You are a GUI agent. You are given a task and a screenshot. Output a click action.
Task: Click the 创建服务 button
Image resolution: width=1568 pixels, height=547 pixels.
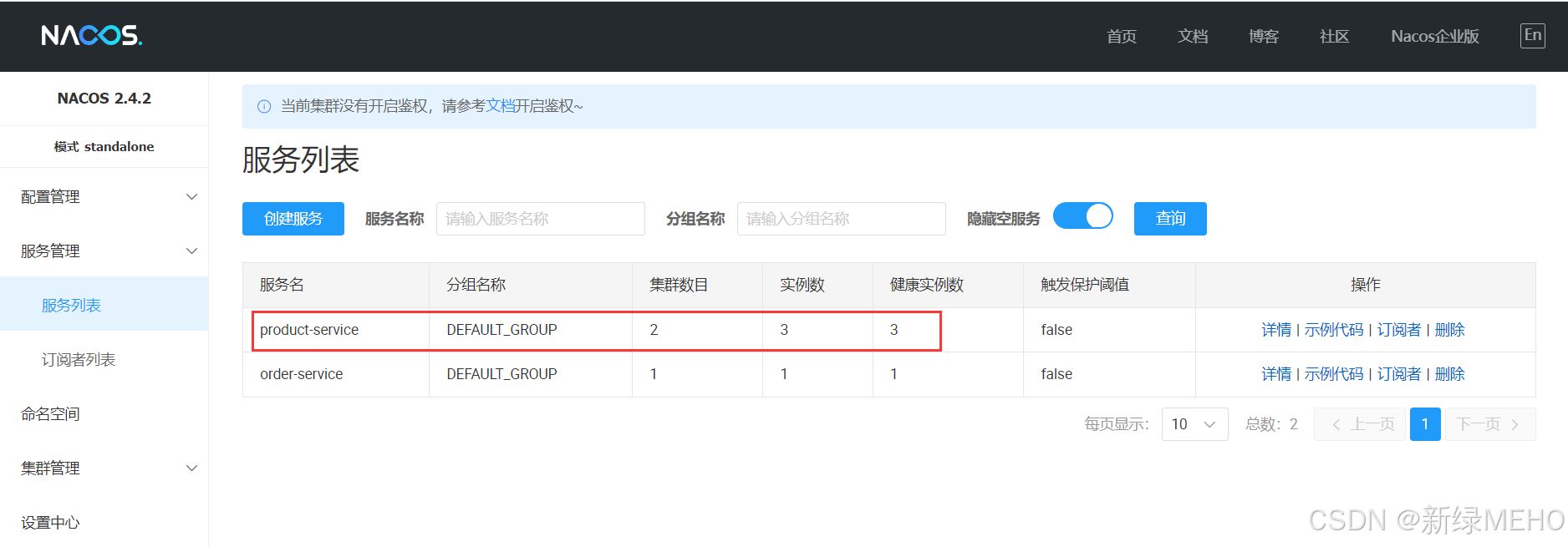293,219
